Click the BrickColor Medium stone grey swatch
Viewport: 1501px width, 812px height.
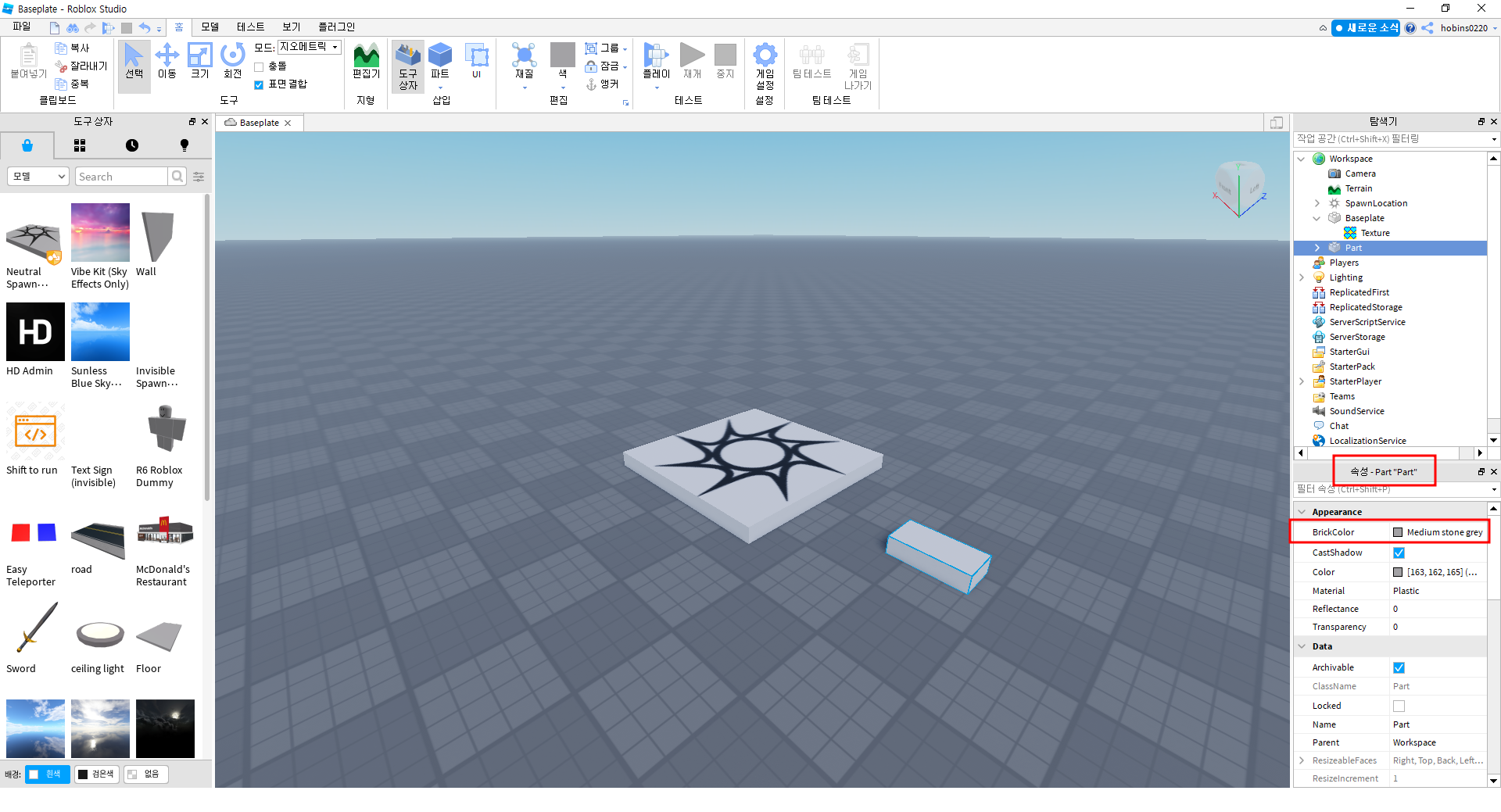(x=1398, y=532)
